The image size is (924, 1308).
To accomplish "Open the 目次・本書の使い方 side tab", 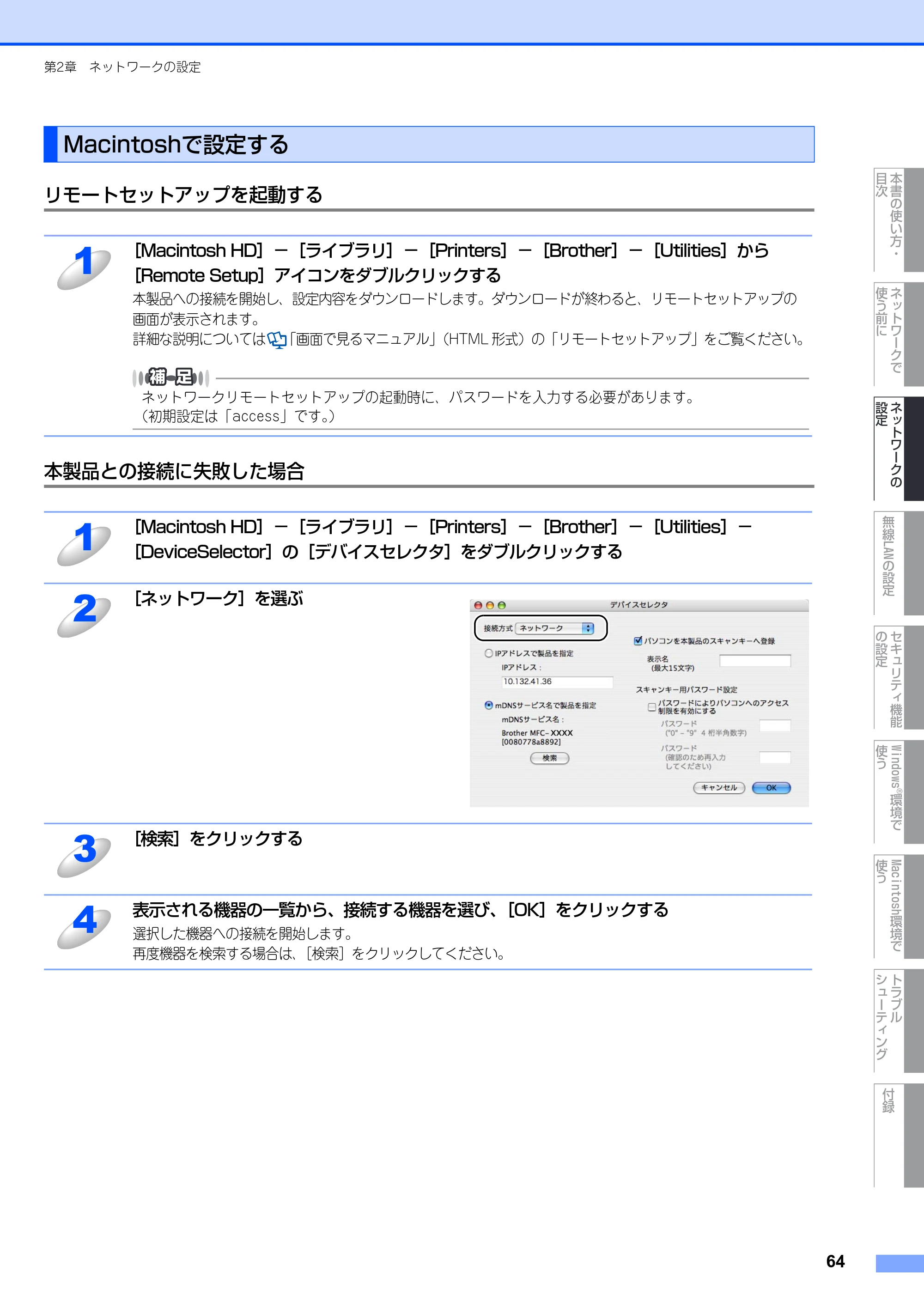I will tap(899, 219).
